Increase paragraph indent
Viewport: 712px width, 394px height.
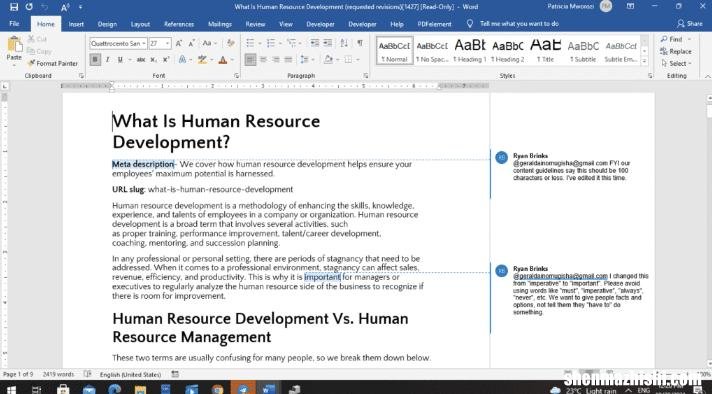(327, 43)
